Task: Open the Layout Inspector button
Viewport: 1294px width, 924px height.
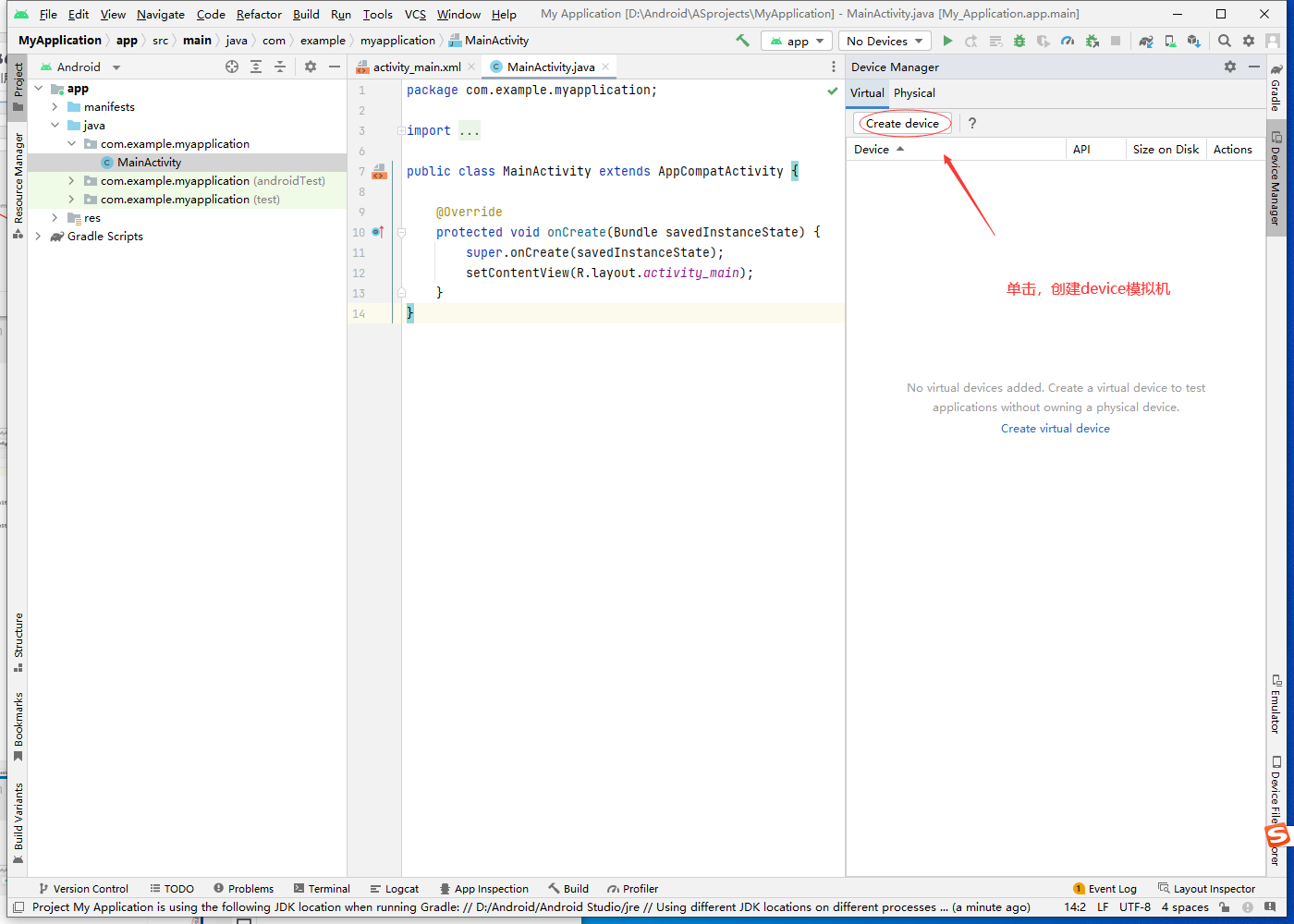Action: (1206, 889)
